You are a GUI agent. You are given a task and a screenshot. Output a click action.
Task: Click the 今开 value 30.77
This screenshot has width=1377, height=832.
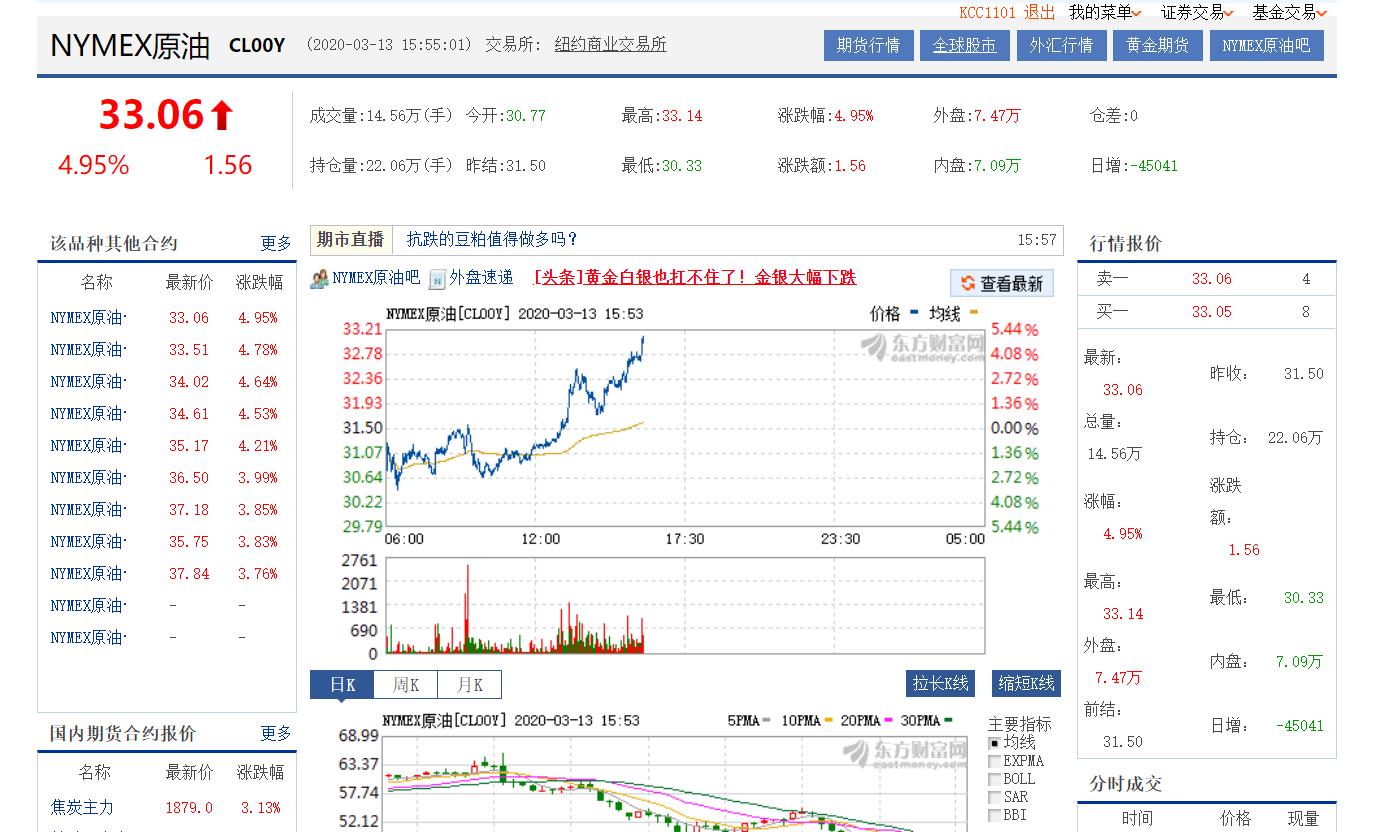tap(526, 116)
